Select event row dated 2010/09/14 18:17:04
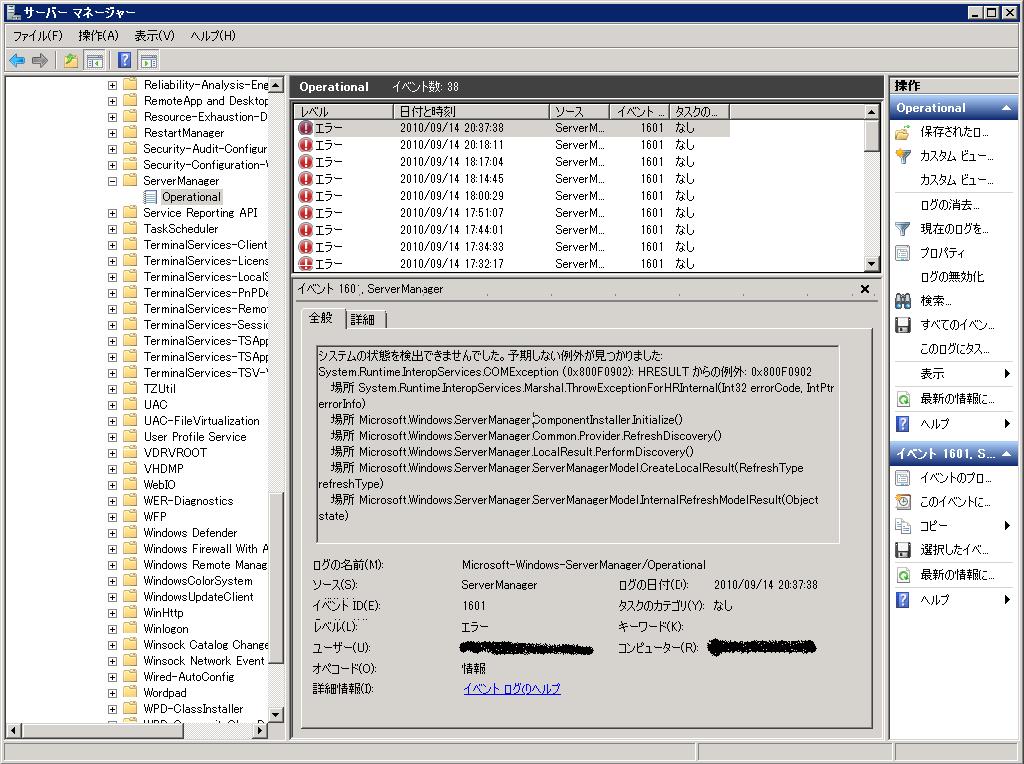Screen dimensions: 1024x764 click(513, 162)
